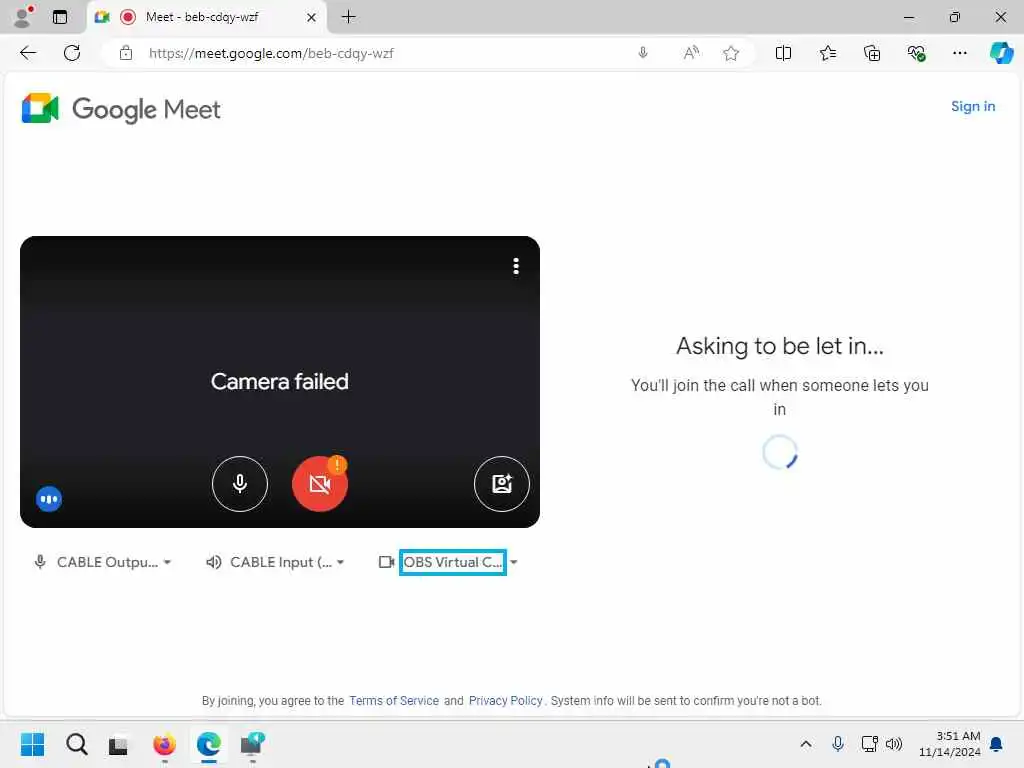The image size is (1024, 768).
Task: Click the blue audio indicator dots
Action: click(49, 500)
